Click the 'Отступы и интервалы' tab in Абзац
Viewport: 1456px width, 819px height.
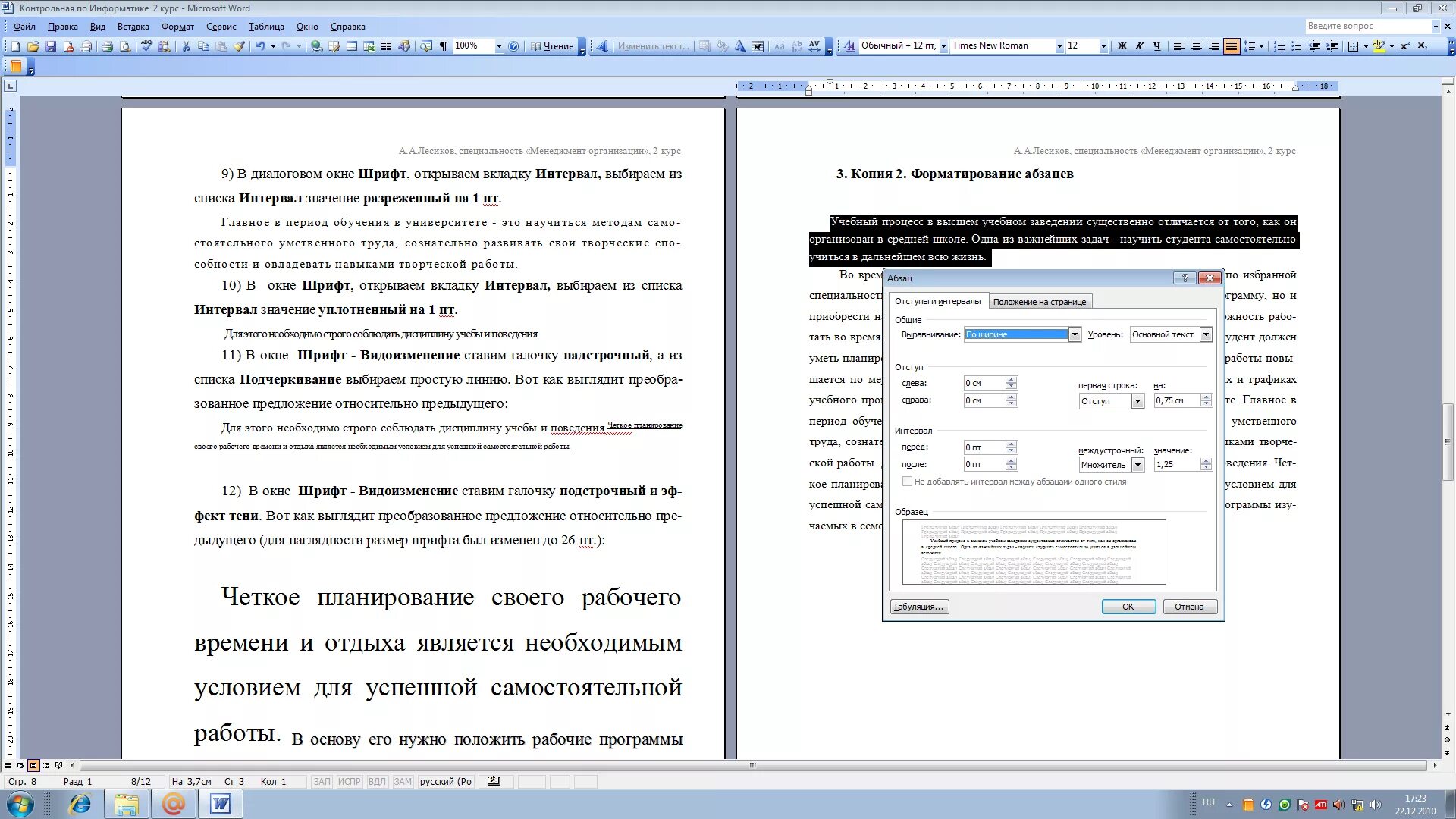[936, 301]
